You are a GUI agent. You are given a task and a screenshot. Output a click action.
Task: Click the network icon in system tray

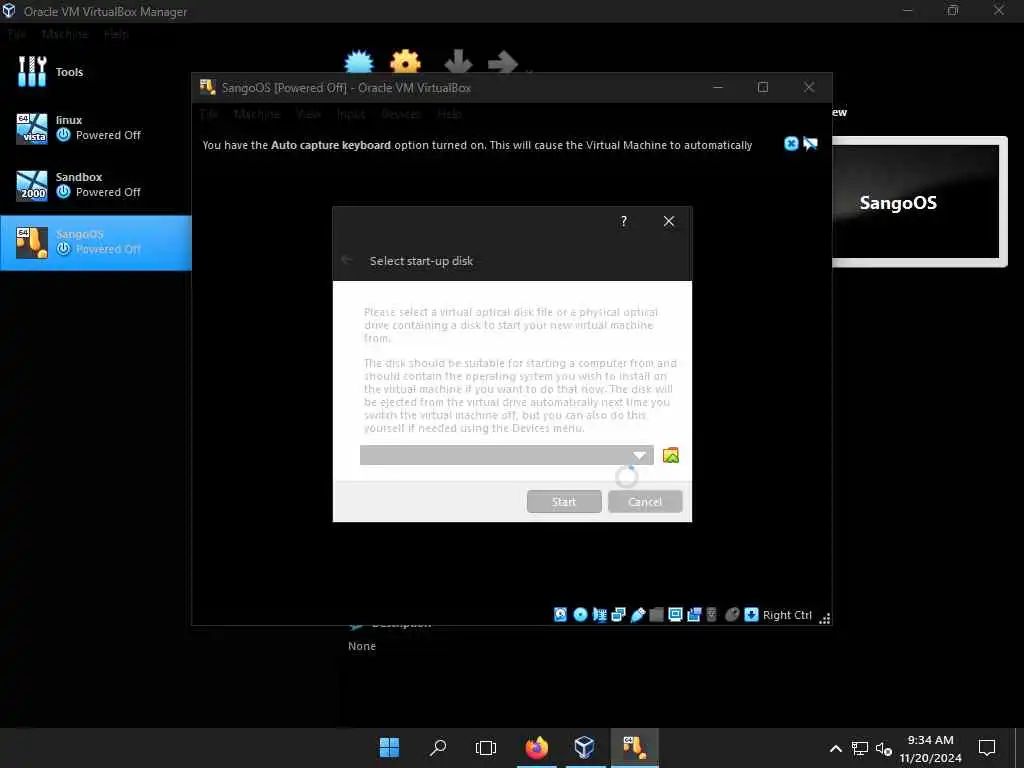tap(859, 748)
